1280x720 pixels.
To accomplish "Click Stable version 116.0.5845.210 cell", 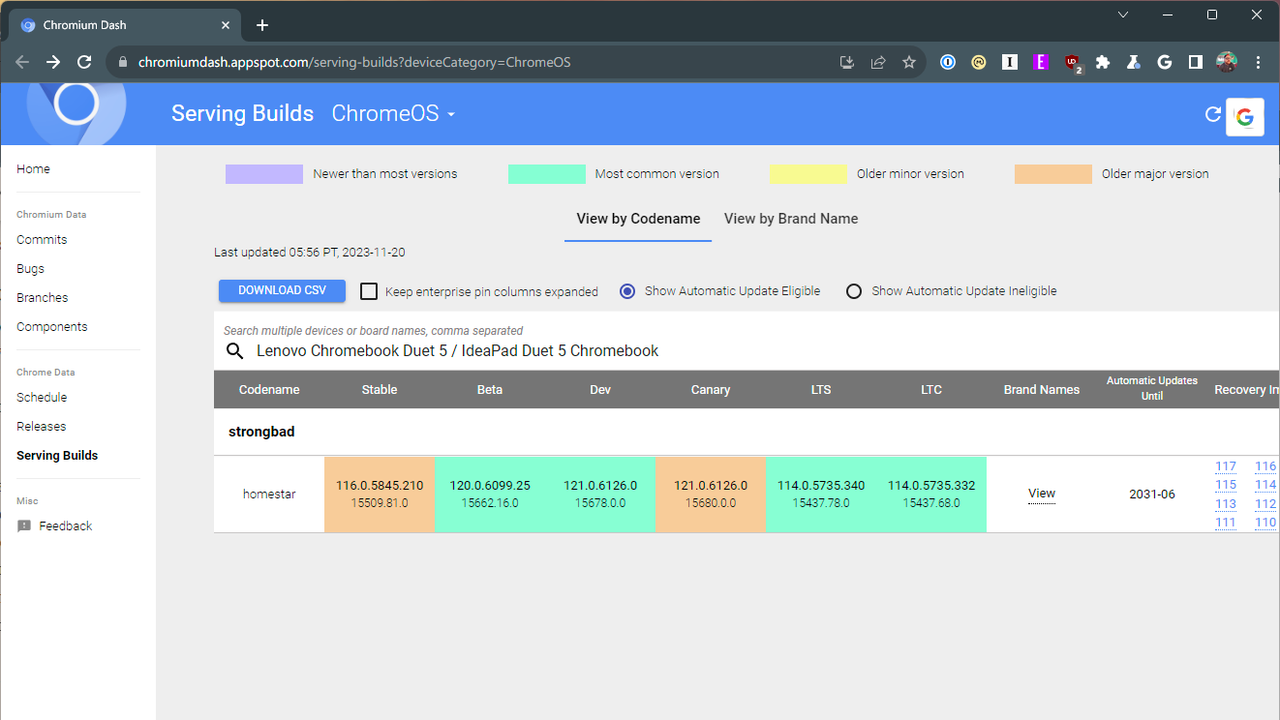I will (380, 494).
